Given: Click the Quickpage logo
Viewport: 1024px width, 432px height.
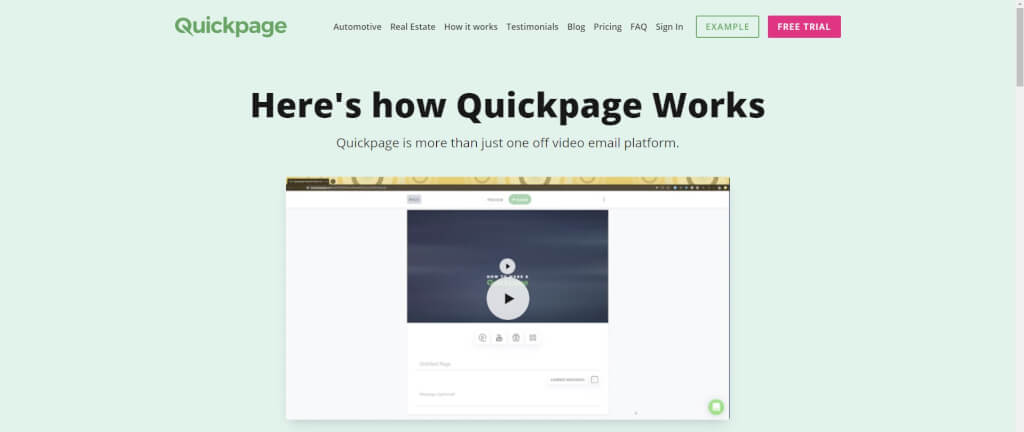Looking at the screenshot, I should 231,27.
